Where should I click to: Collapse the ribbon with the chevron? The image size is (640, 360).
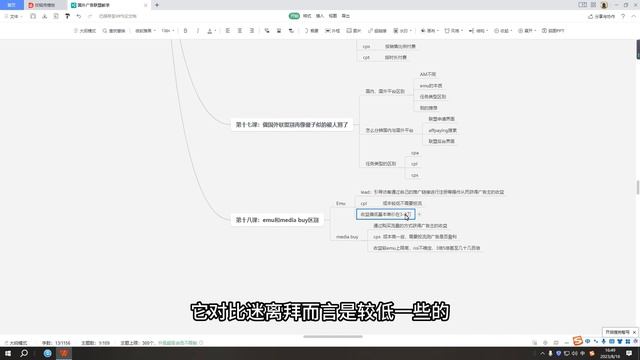click(633, 16)
